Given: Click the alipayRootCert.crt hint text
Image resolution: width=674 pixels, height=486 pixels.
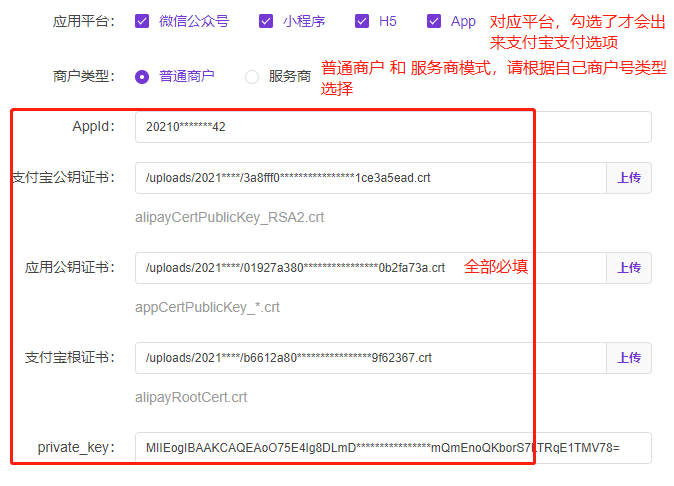Looking at the screenshot, I should [x=191, y=397].
